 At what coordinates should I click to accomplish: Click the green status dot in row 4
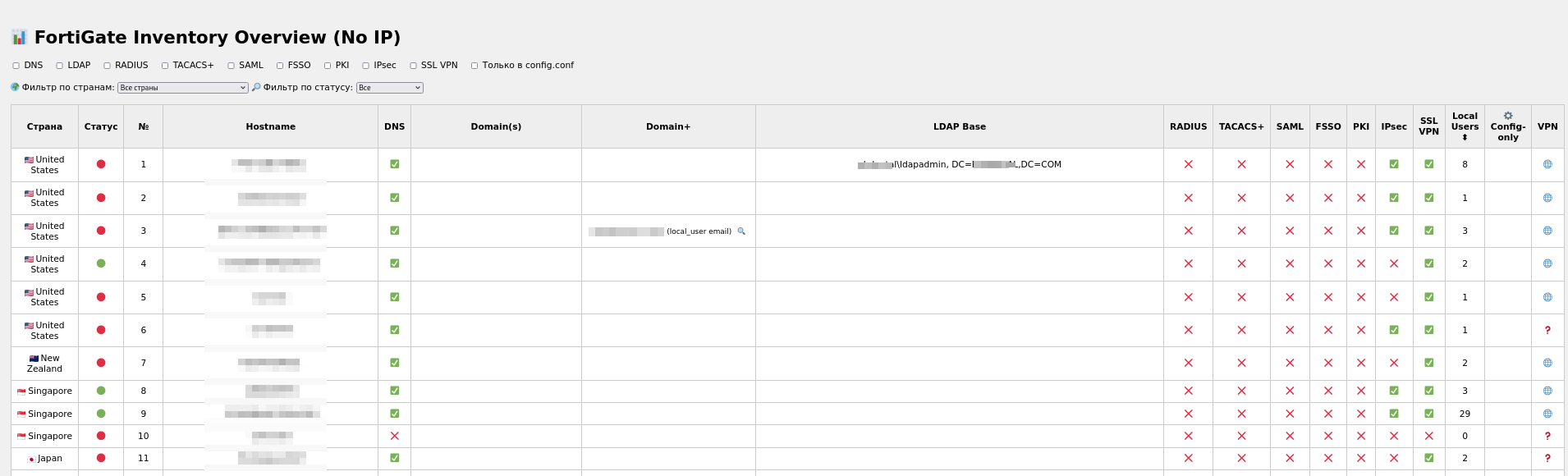[x=100, y=264]
